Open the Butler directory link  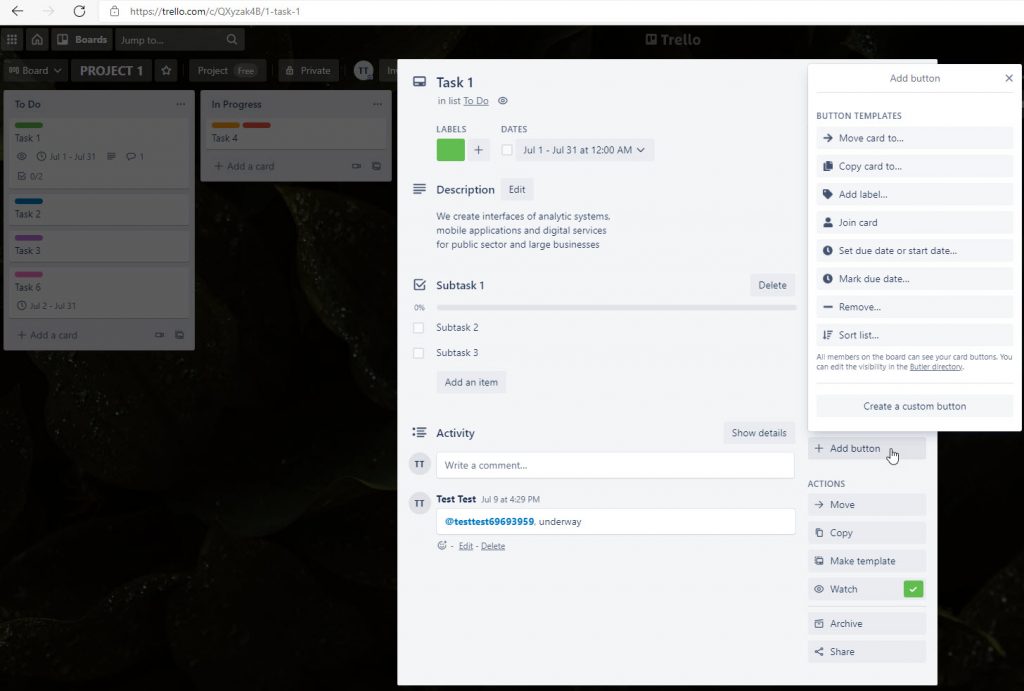[x=935, y=367]
